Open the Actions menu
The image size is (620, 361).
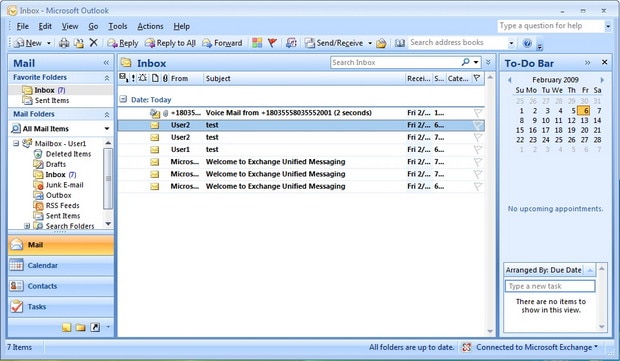[150, 26]
